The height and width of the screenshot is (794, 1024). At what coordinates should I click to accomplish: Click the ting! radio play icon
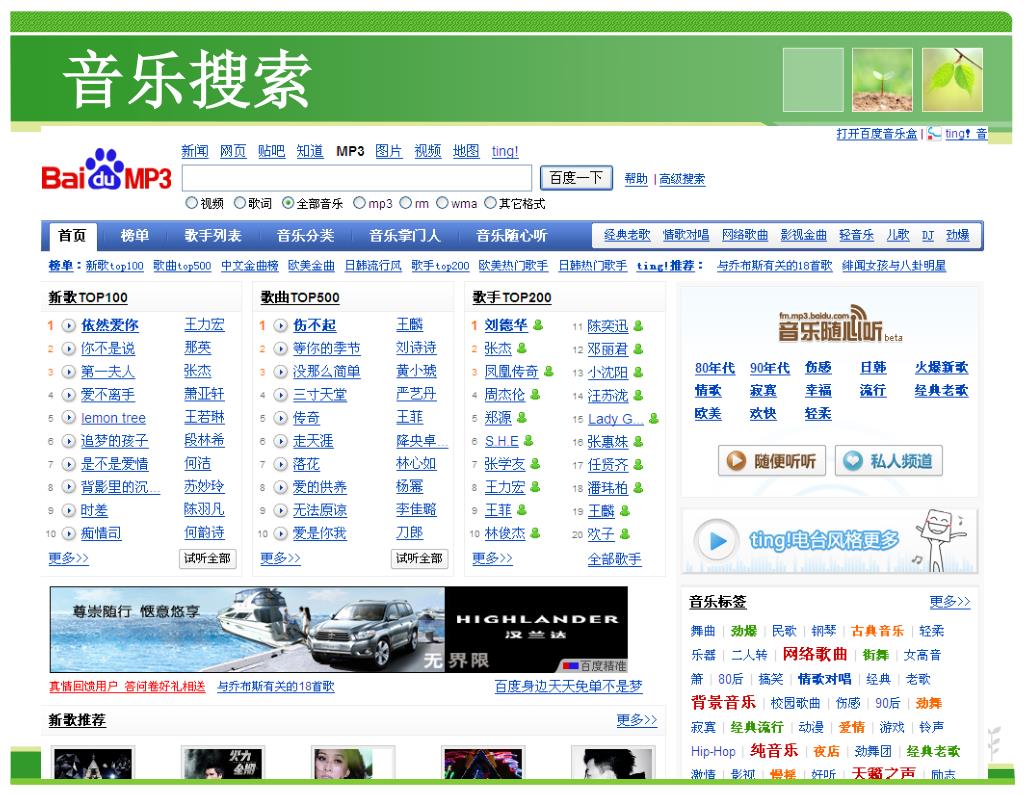tap(717, 541)
